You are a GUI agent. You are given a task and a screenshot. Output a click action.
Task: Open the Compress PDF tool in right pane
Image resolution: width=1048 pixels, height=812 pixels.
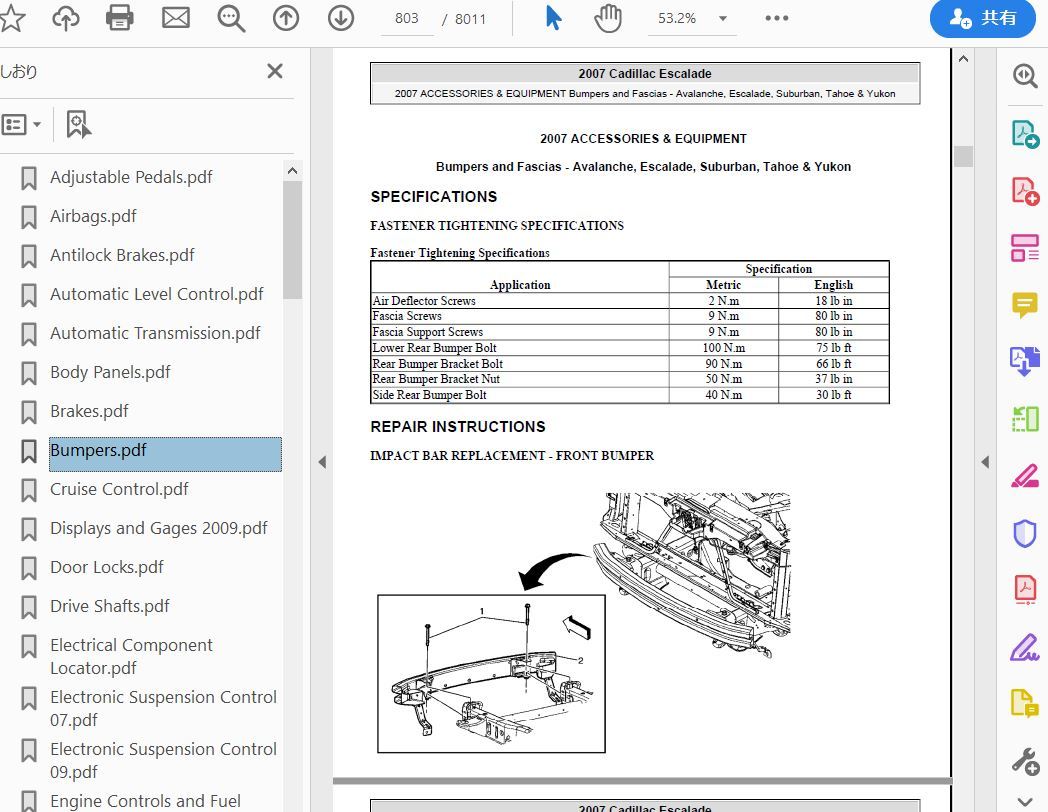tap(1025, 419)
